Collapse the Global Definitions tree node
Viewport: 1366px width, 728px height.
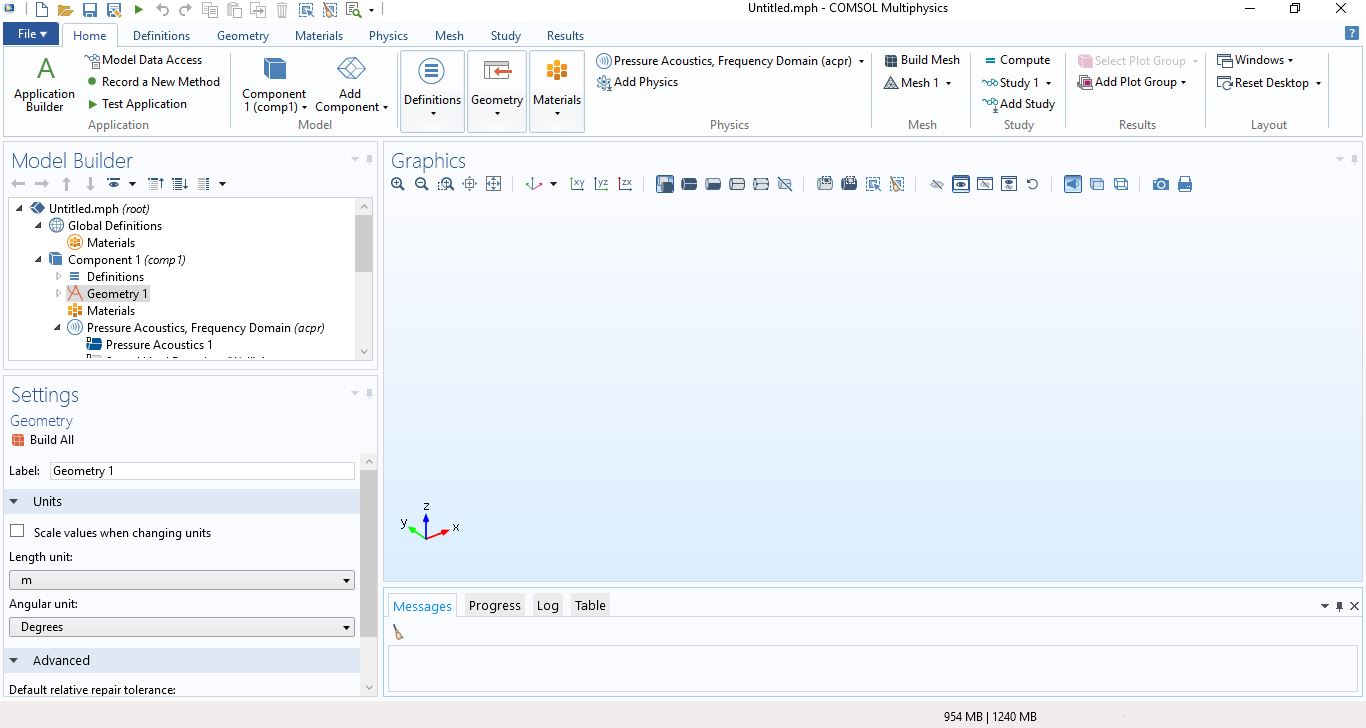tap(39, 226)
